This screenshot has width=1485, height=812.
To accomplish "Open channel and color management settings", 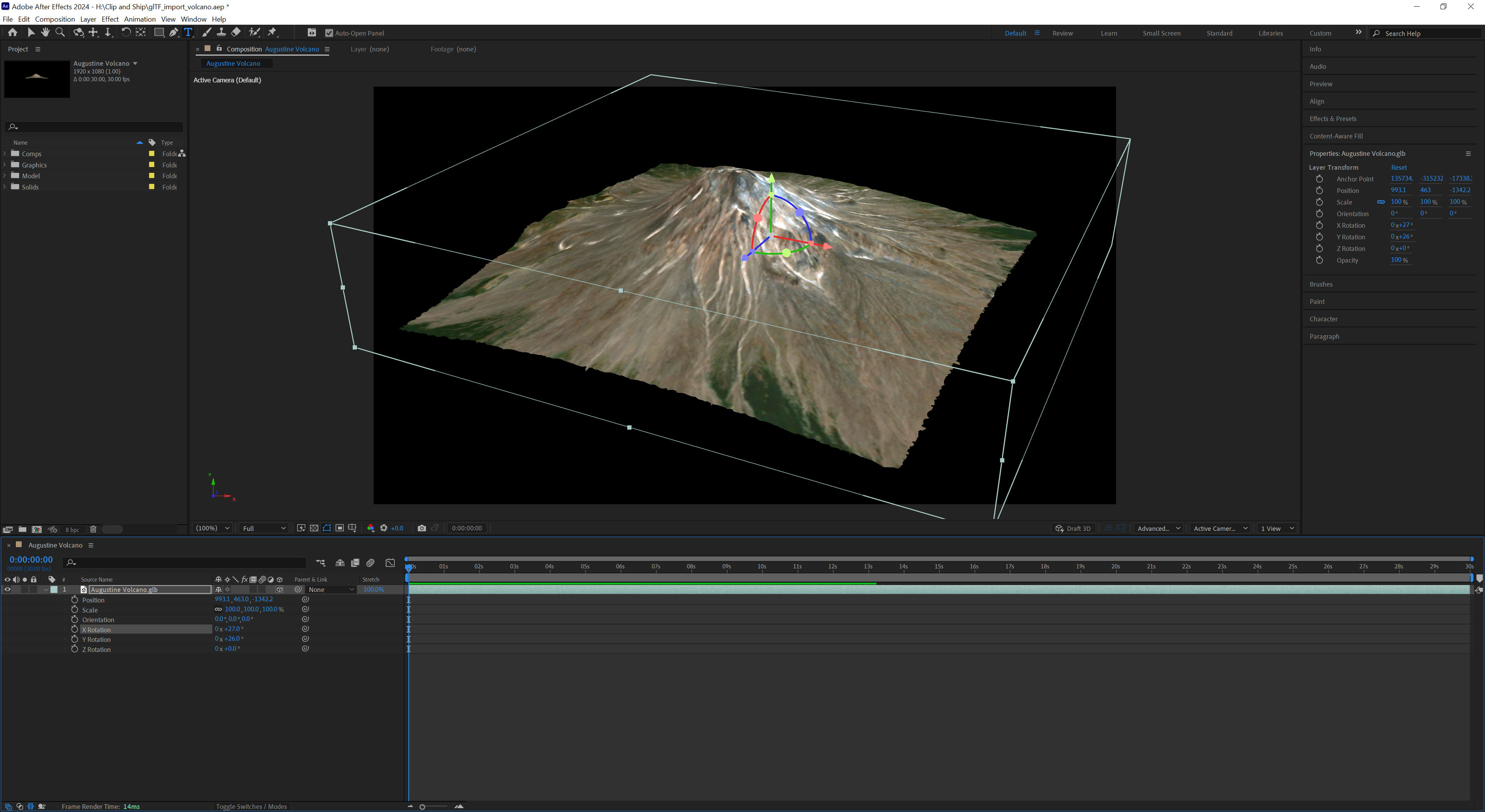I will click(371, 528).
